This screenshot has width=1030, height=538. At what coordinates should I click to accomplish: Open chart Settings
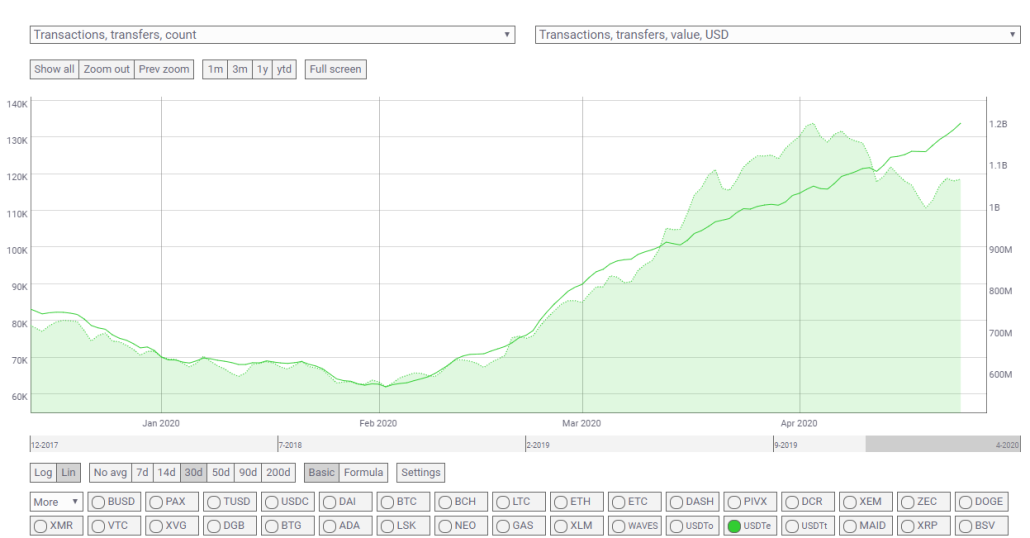pyautogui.click(x=420, y=472)
